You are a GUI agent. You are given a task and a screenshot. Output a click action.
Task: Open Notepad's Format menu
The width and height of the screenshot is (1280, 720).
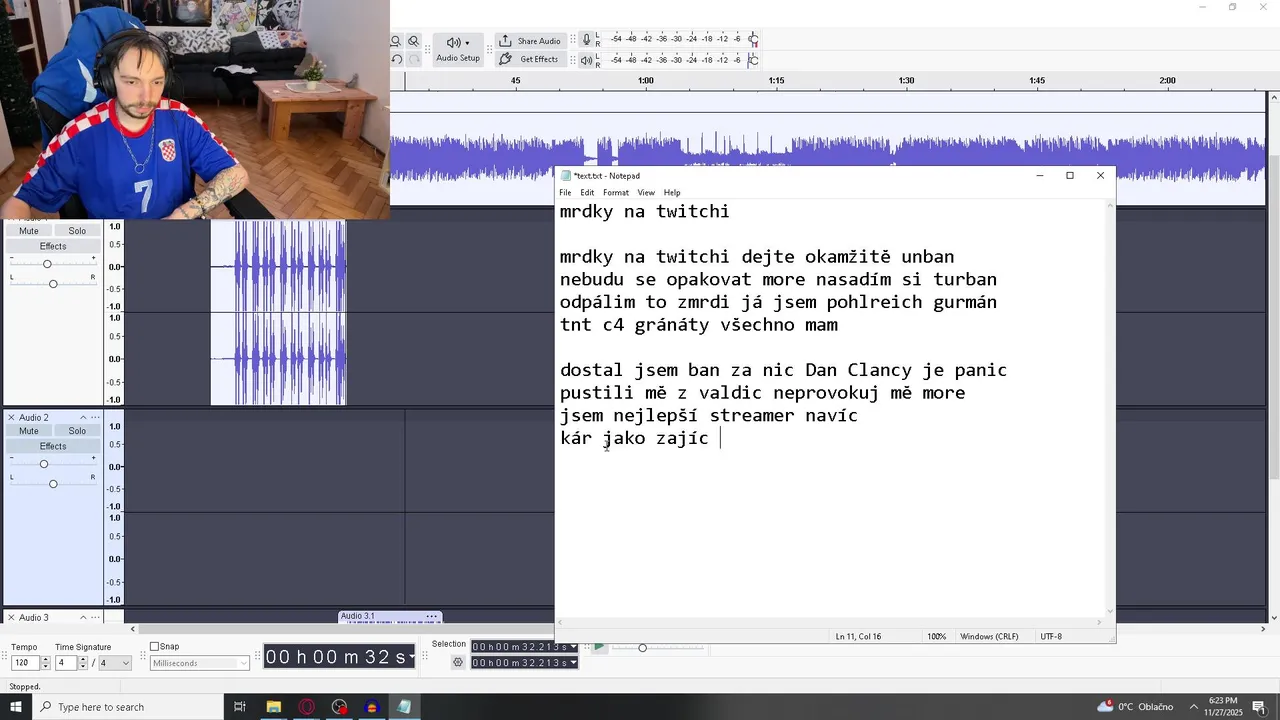(x=616, y=193)
